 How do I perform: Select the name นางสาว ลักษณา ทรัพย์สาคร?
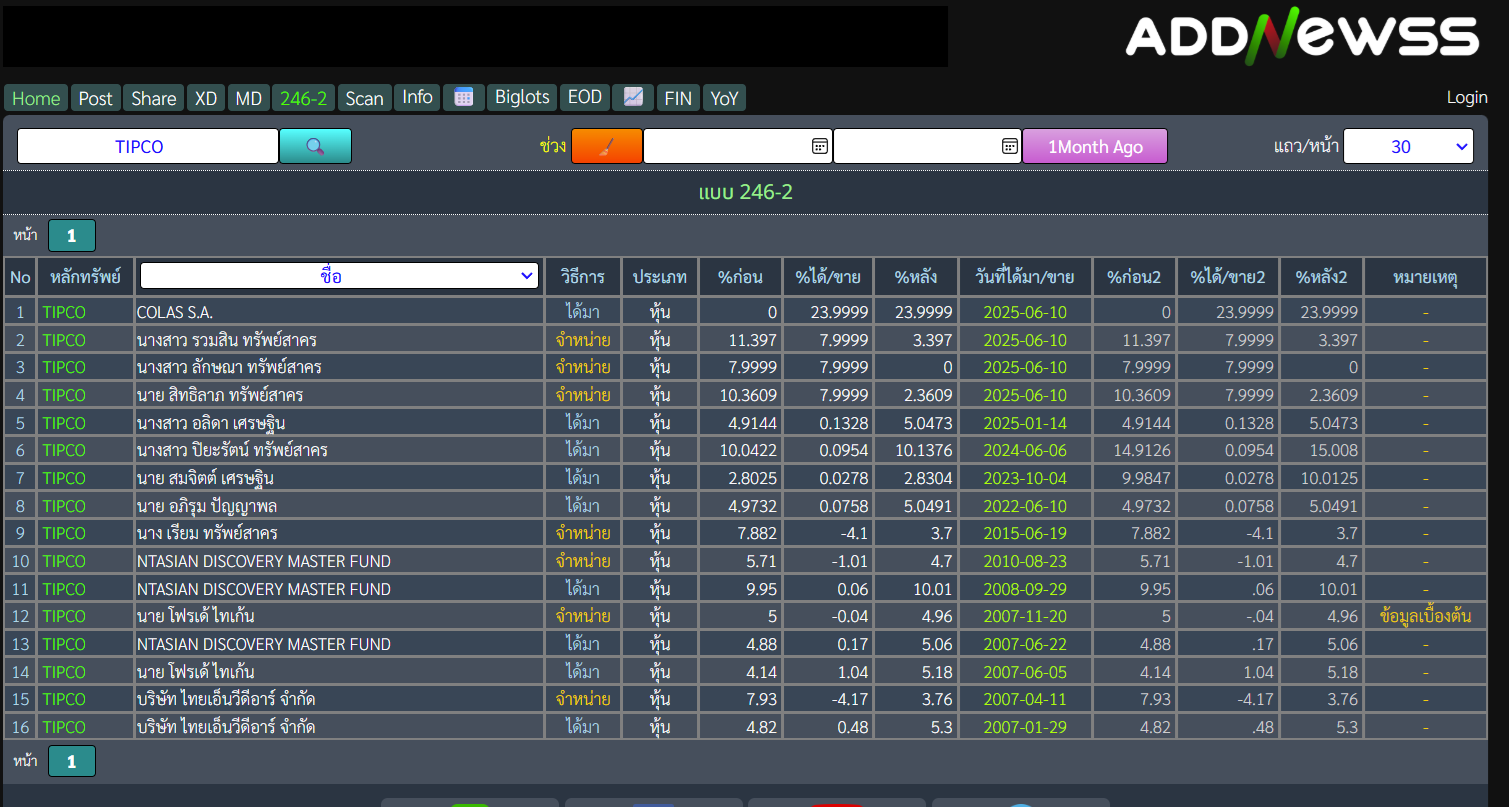pos(229,367)
